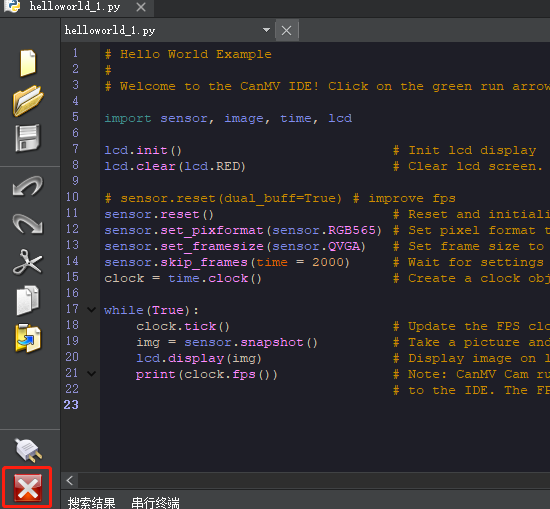The height and width of the screenshot is (509, 550).
Task: Click the horizontal scrollbar left arrow
Action: click(x=70, y=481)
